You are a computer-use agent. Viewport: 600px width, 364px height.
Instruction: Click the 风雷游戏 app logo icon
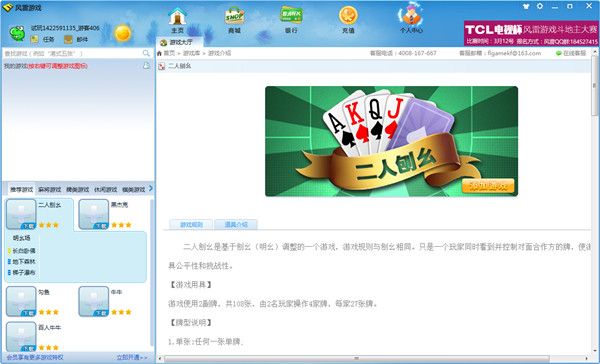point(8,7)
